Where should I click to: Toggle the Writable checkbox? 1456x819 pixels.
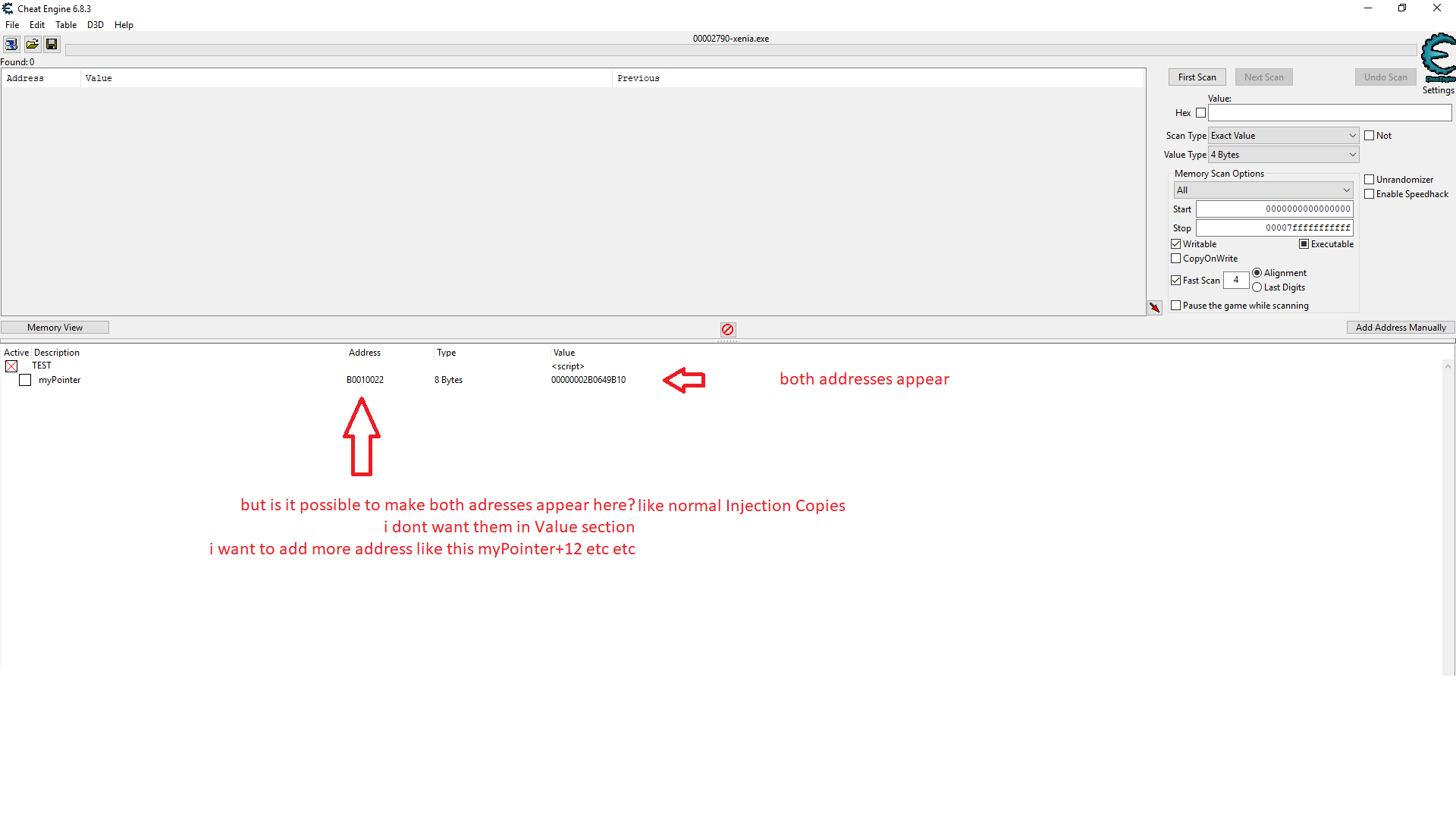(1176, 244)
